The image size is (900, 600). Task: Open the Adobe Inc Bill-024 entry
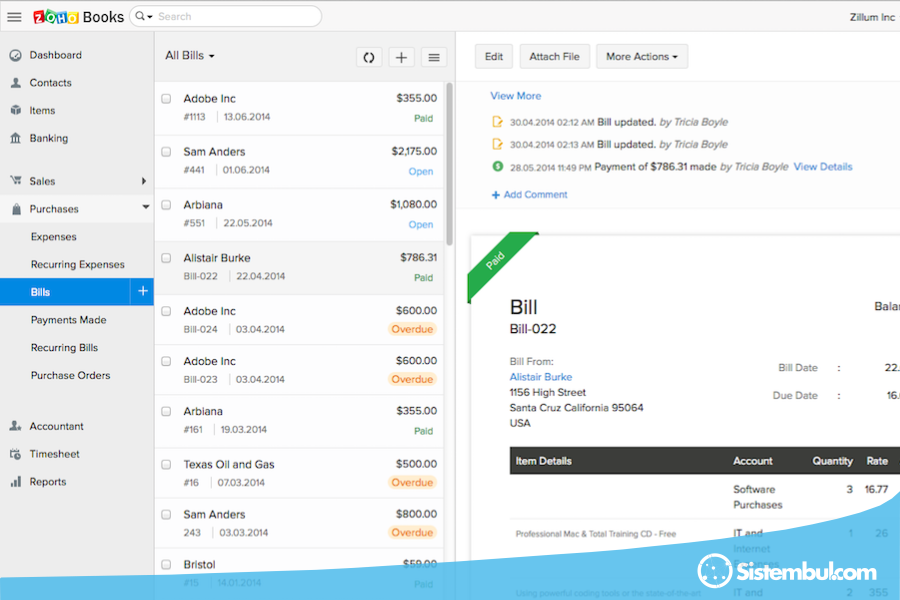point(299,320)
